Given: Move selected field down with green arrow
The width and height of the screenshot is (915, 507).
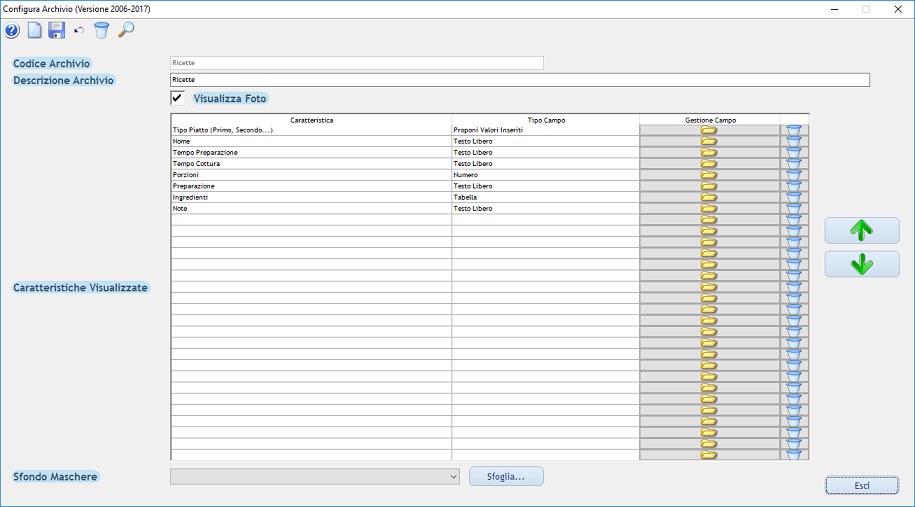Looking at the screenshot, I should click(x=862, y=264).
